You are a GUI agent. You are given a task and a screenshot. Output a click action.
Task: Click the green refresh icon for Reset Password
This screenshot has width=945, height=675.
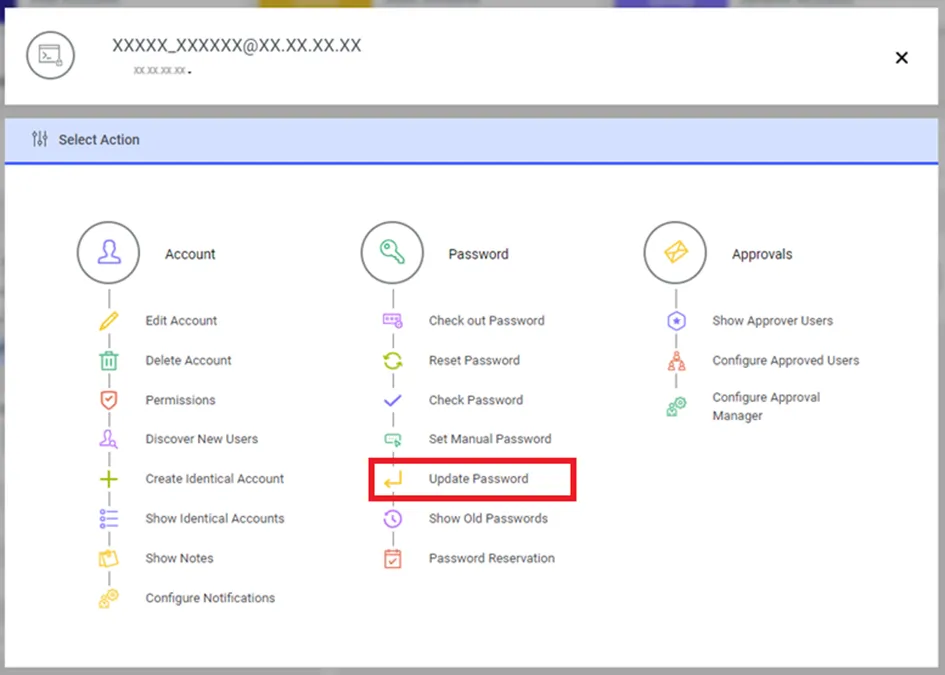(392, 360)
